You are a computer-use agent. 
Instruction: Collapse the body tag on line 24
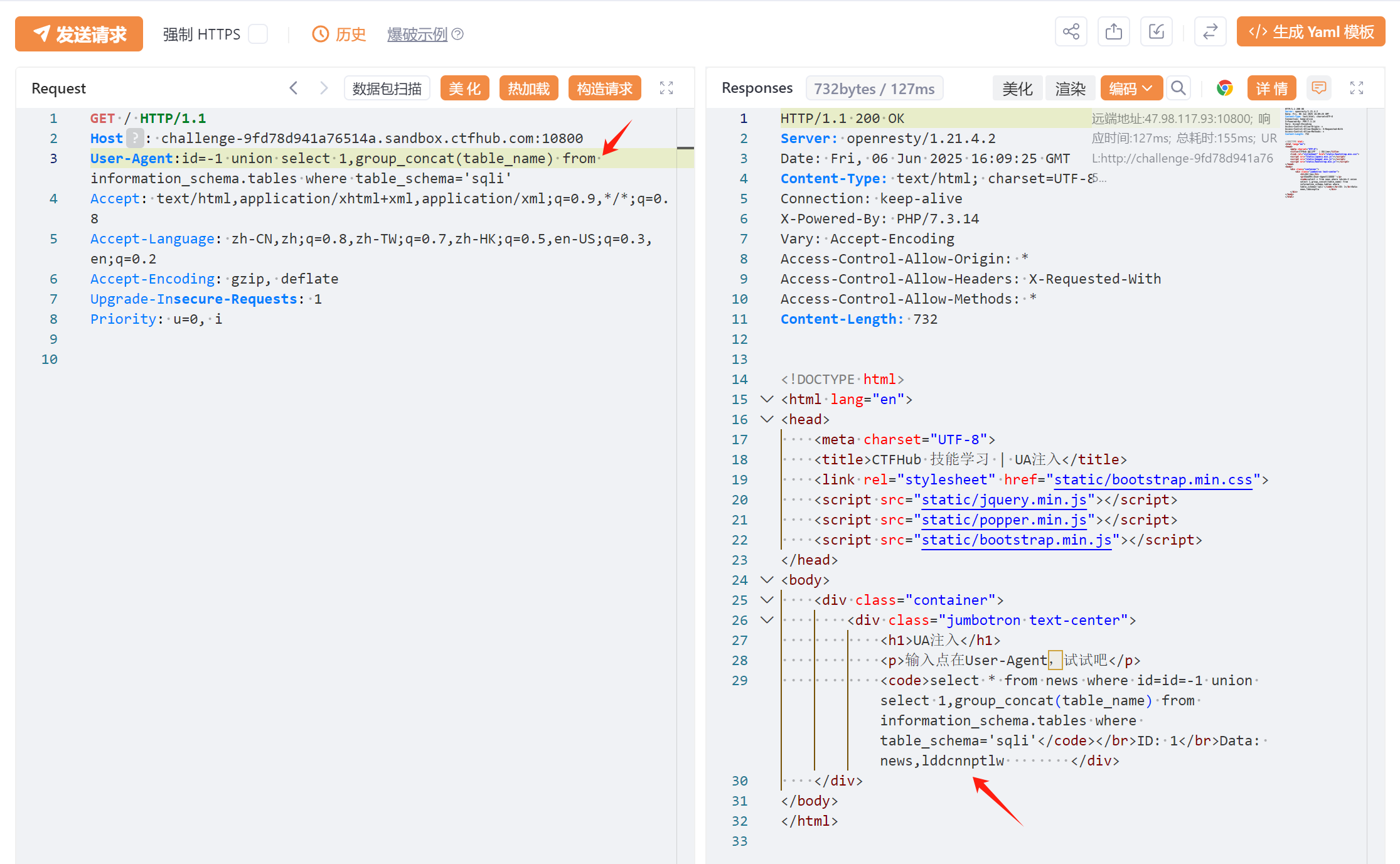point(767,580)
